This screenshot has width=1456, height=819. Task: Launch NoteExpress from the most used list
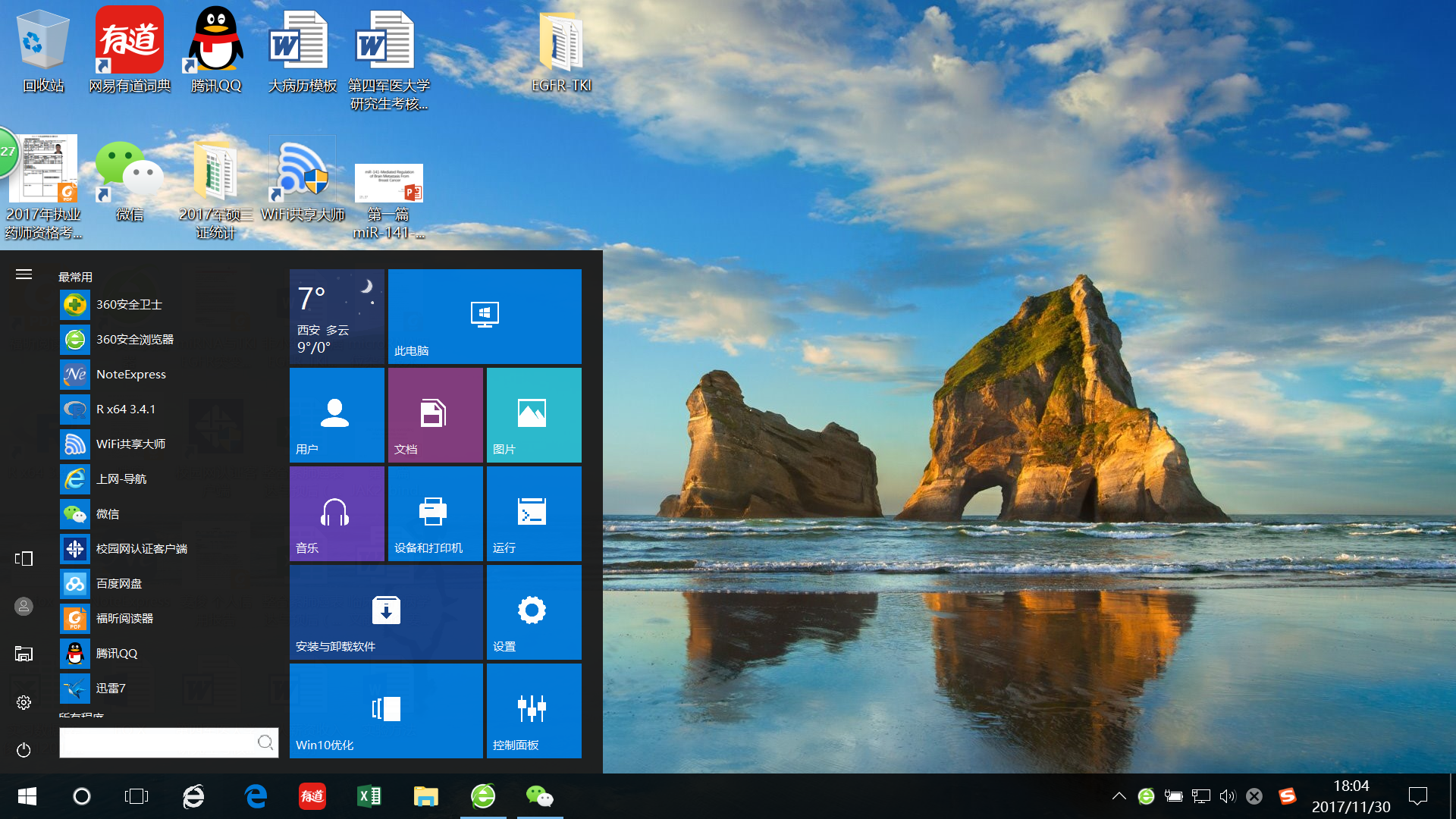click(x=130, y=374)
